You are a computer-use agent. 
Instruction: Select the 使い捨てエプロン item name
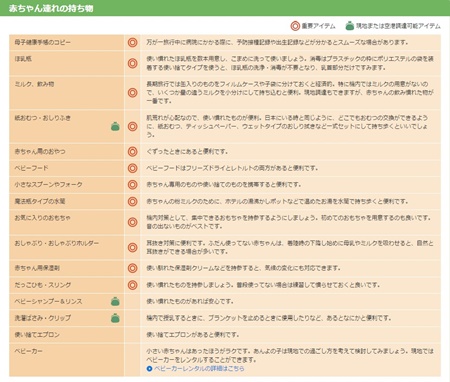[x=37, y=335]
